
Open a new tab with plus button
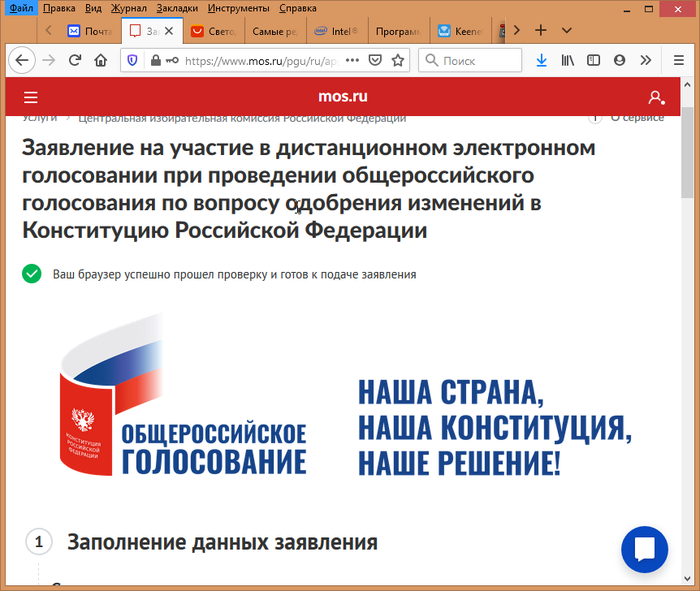pos(541,30)
